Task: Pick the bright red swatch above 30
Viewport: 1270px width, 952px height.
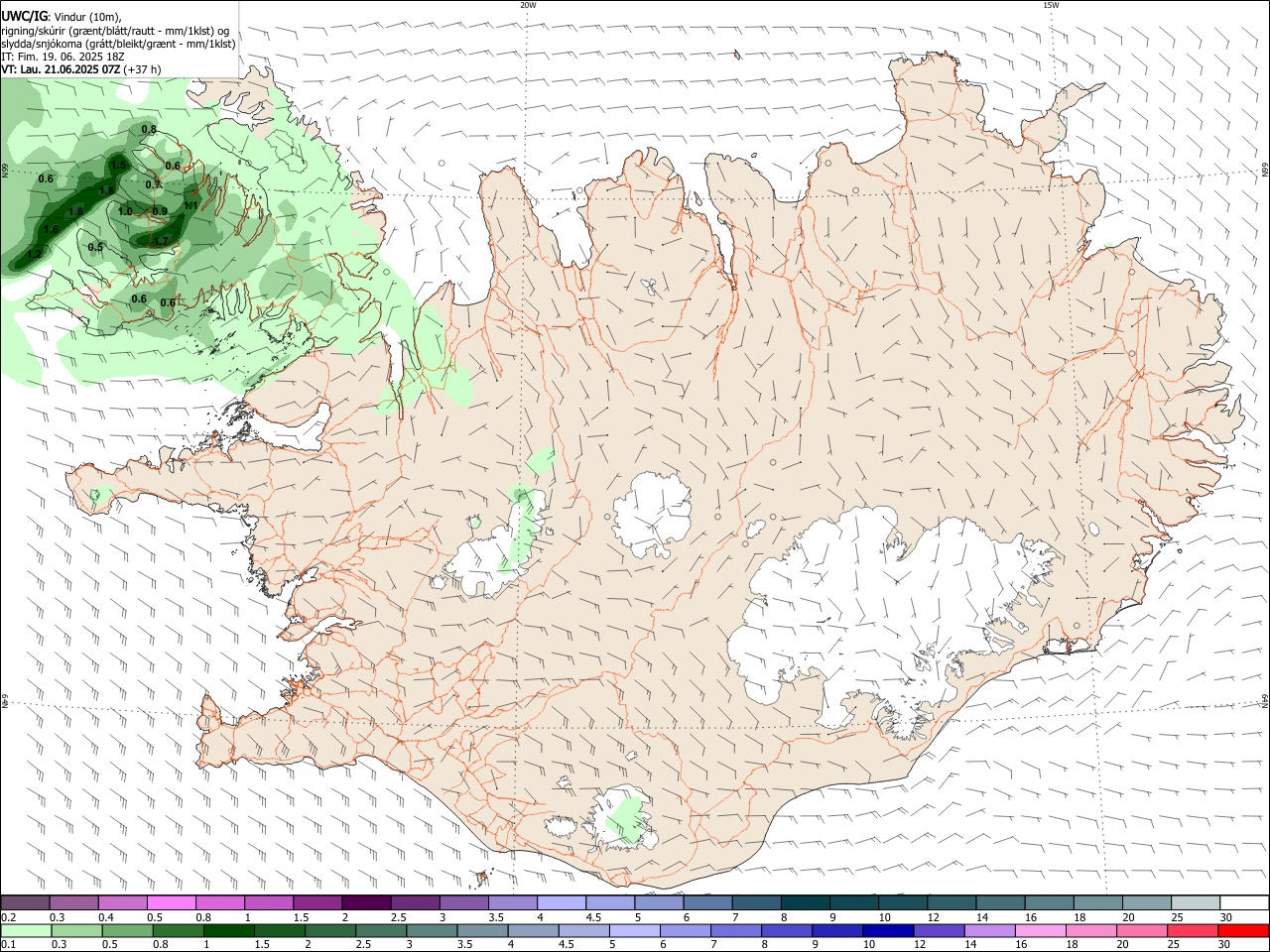Action: (x=1243, y=931)
